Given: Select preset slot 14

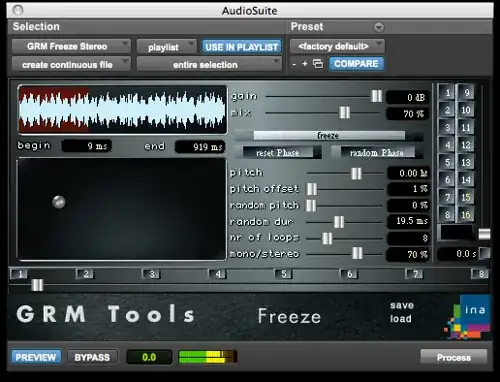Looking at the screenshot, I should pos(466,180).
